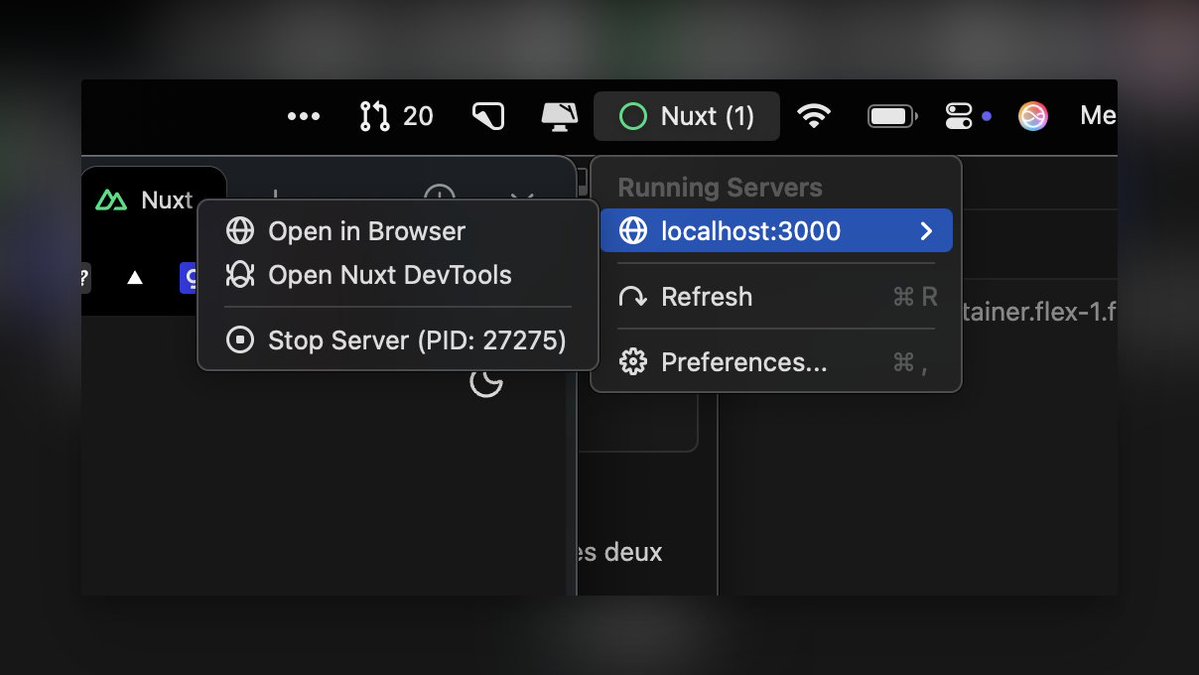Open Preferences... from the Nuxt menu
Viewport: 1199px width, 675px height.
click(x=776, y=362)
